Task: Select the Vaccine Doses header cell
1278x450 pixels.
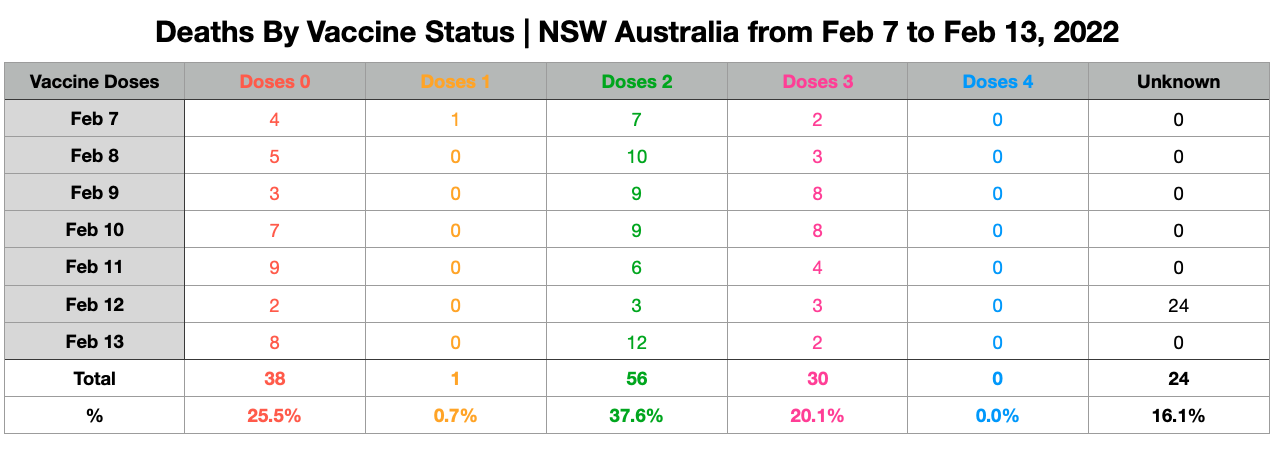Action: click(95, 82)
